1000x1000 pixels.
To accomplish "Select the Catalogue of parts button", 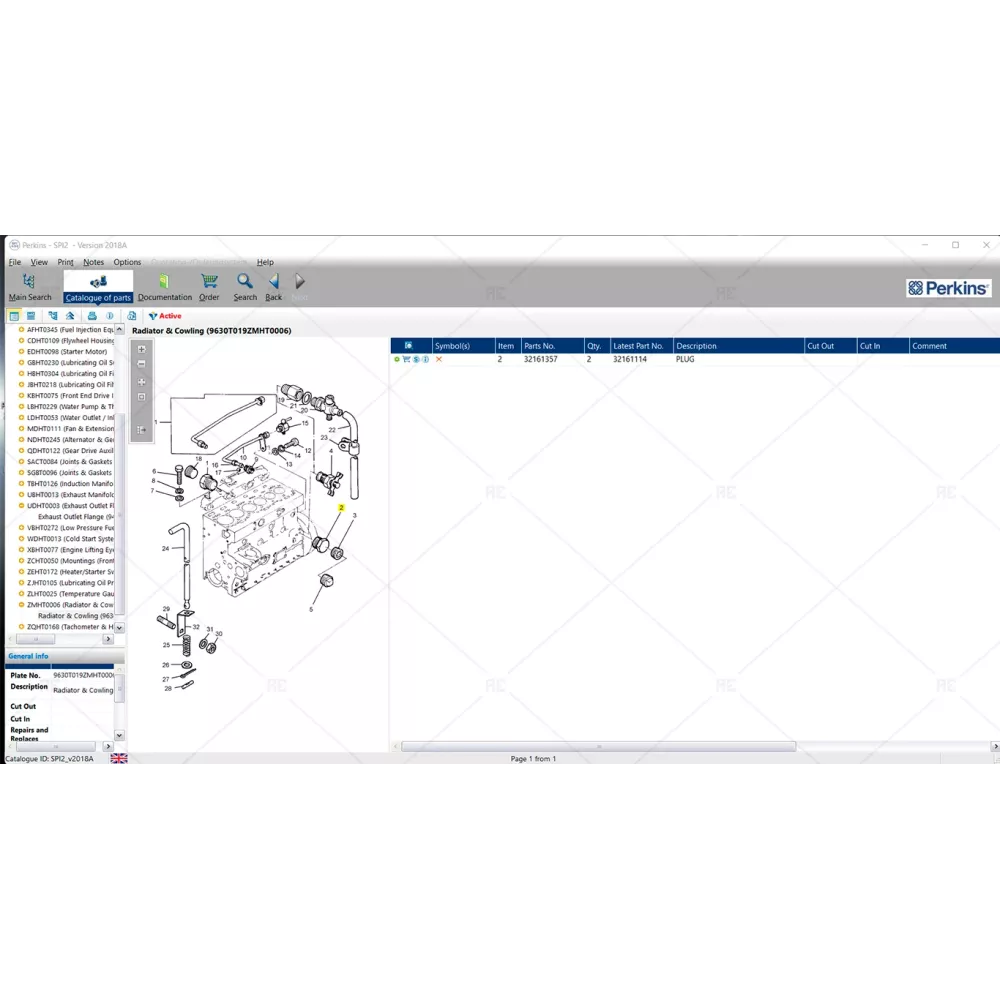I will pos(98,287).
